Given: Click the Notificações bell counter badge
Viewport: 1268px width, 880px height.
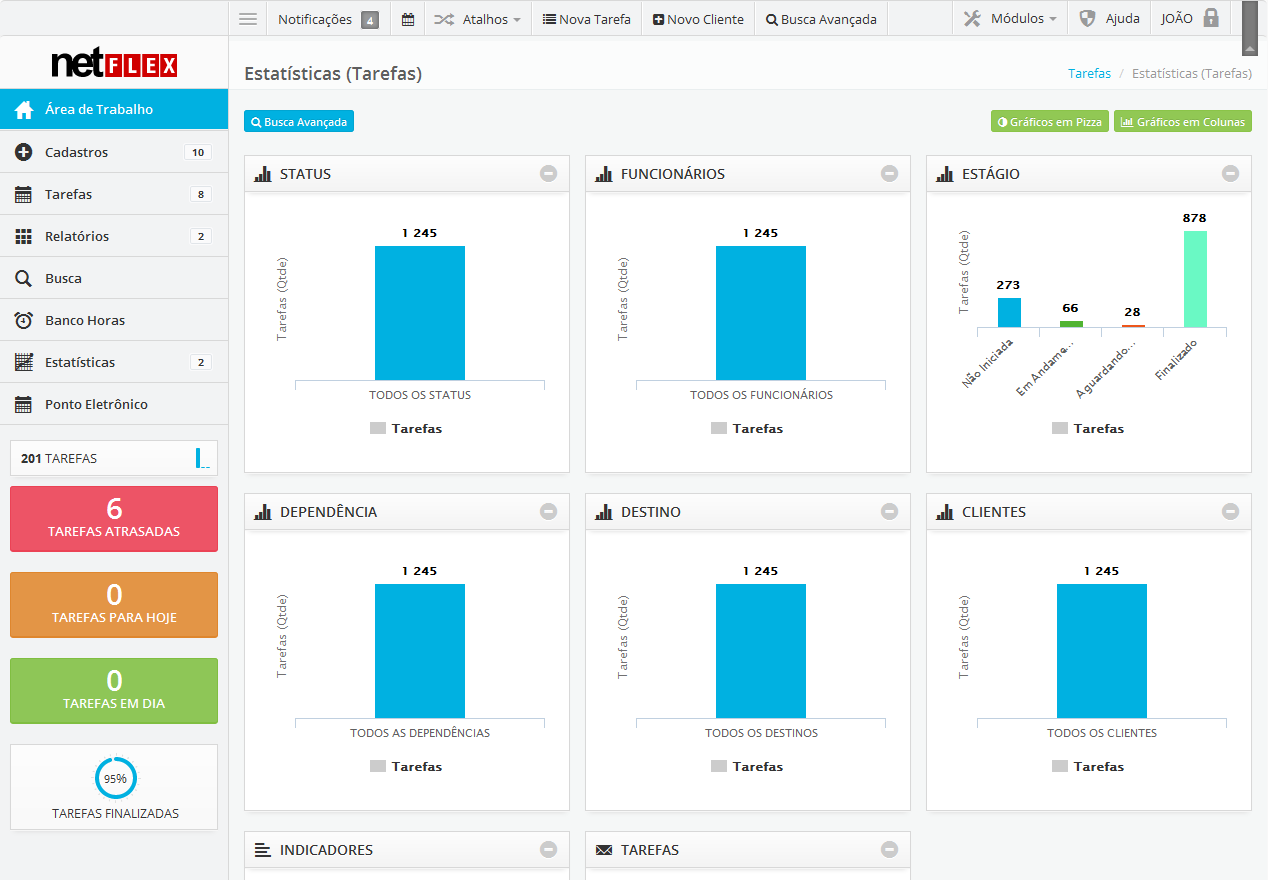Looking at the screenshot, I should click(x=370, y=20).
